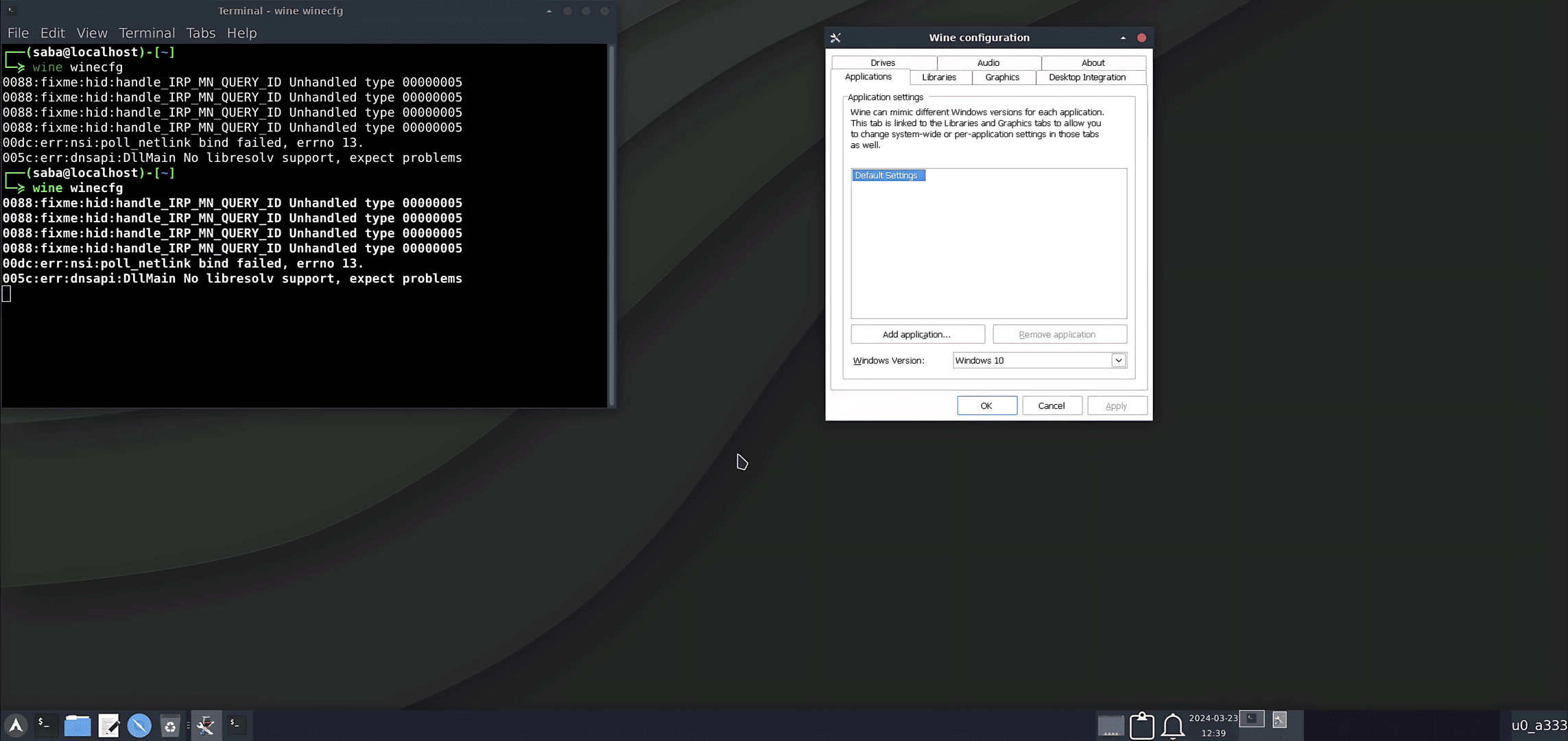This screenshot has height=741, width=1568.
Task: Open the file manager folder icon
Action: [x=78, y=725]
